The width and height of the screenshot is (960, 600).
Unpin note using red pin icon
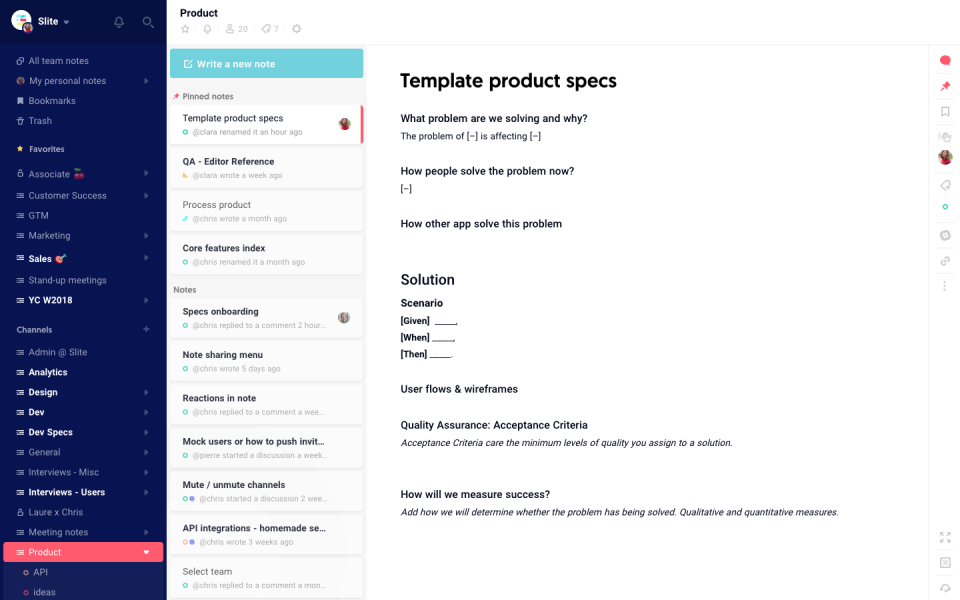tap(945, 87)
